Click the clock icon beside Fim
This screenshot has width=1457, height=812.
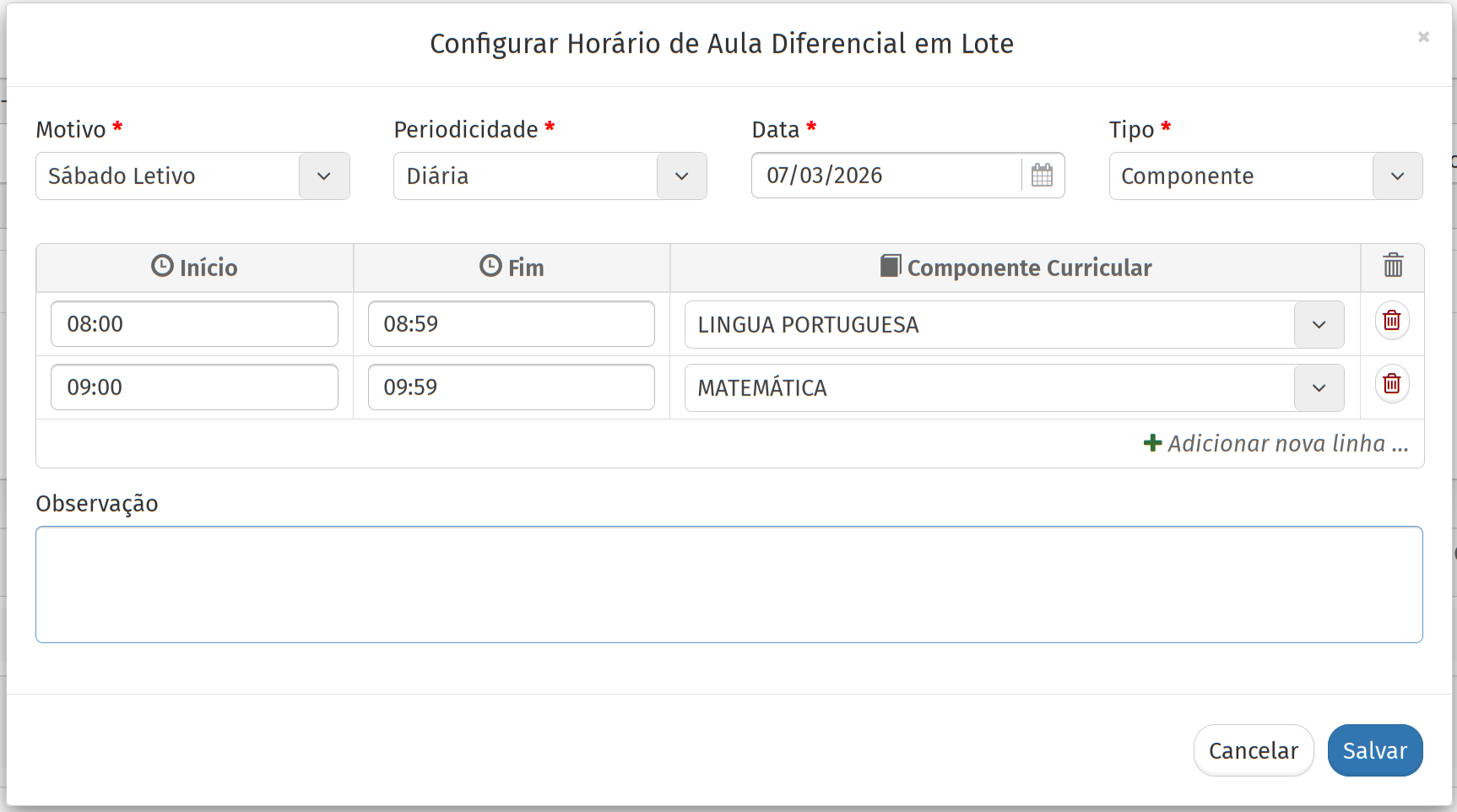point(490,266)
